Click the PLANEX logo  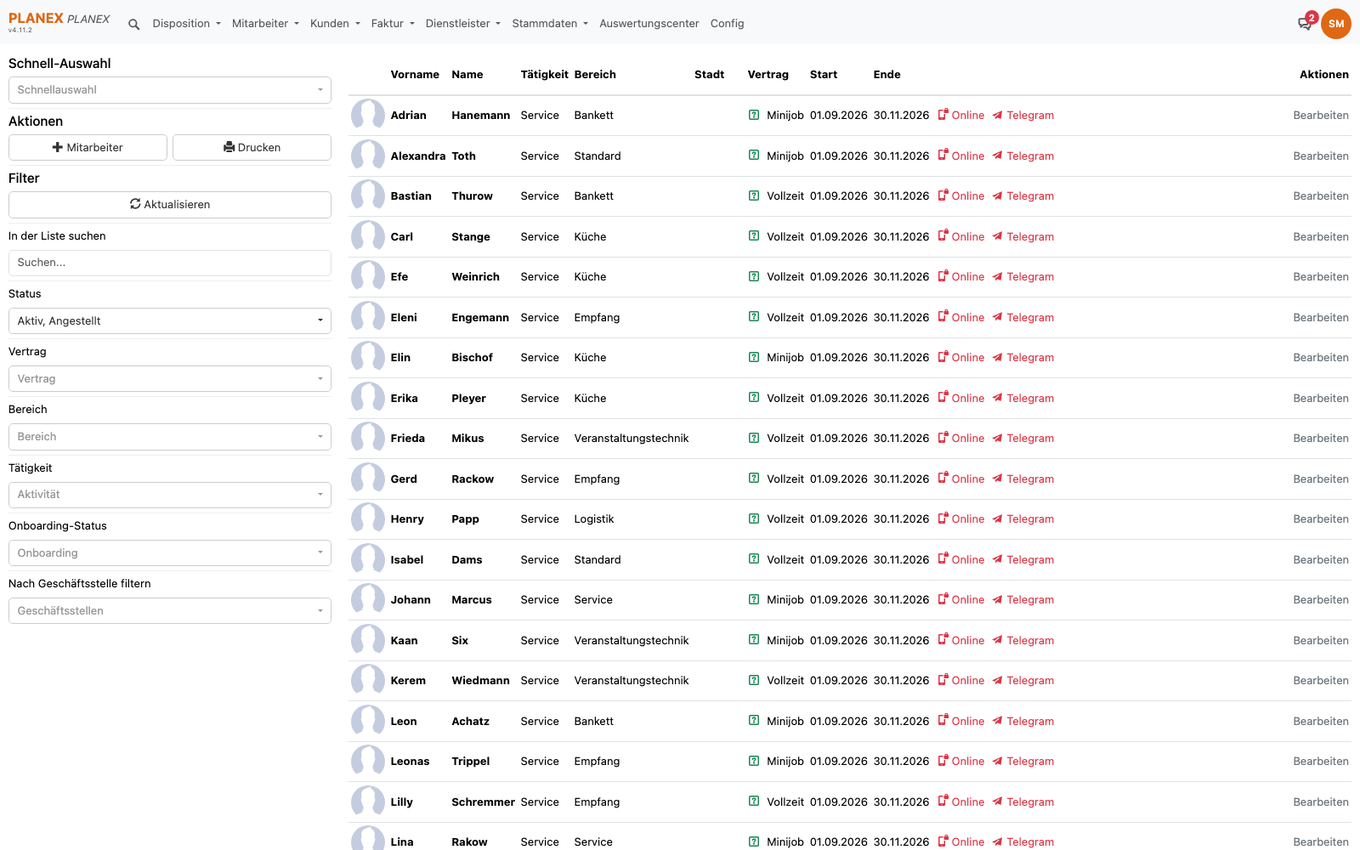pos(59,19)
